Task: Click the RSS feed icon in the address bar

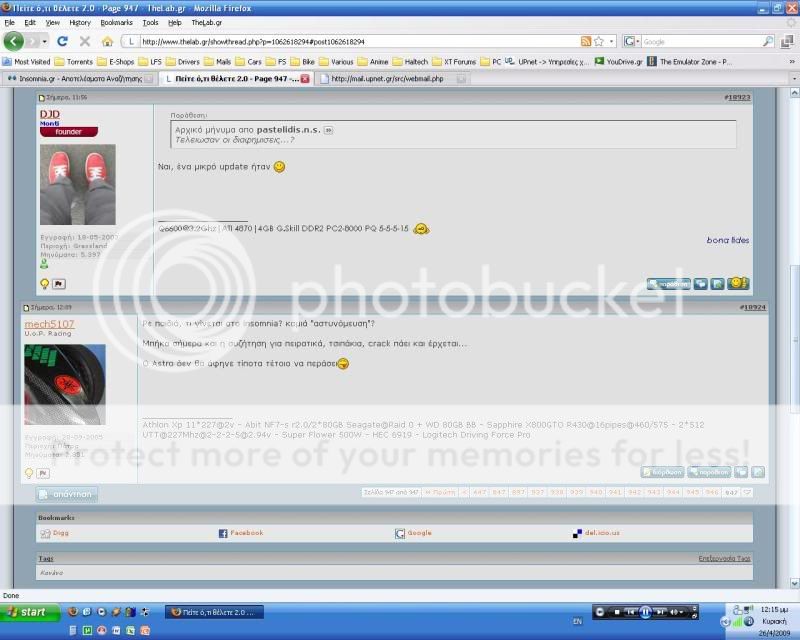Action: (x=586, y=42)
